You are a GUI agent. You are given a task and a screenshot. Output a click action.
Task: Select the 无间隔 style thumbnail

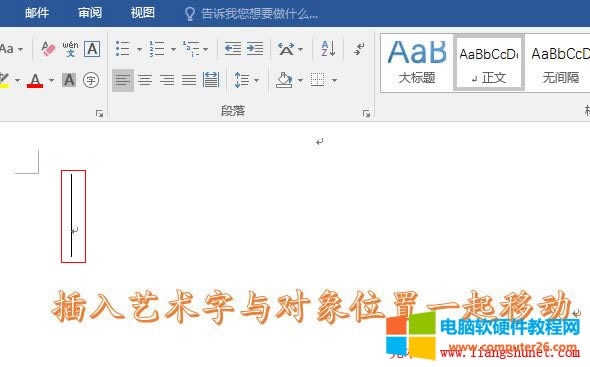pos(559,63)
